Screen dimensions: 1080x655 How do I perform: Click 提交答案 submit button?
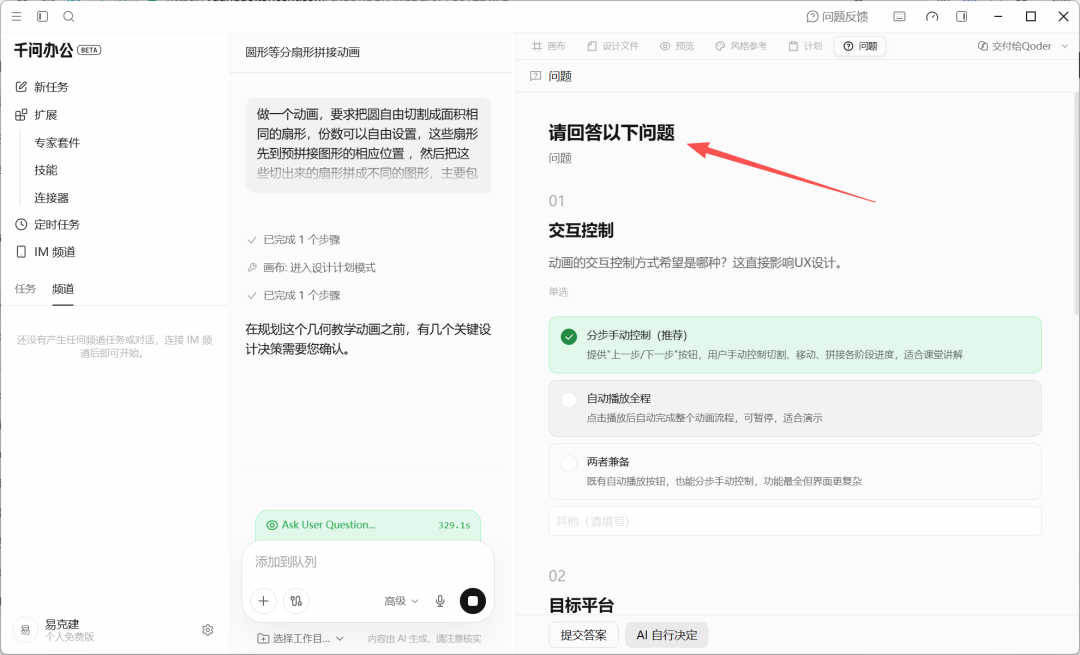click(583, 635)
